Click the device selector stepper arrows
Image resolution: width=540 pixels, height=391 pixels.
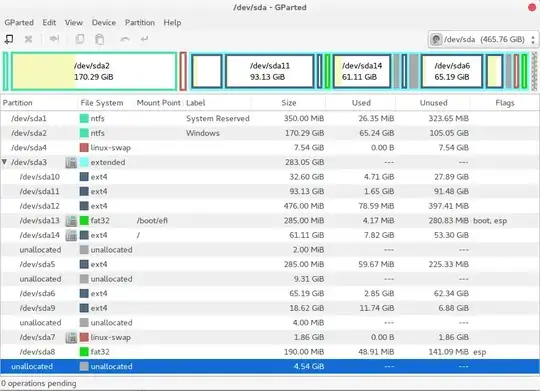point(533,39)
